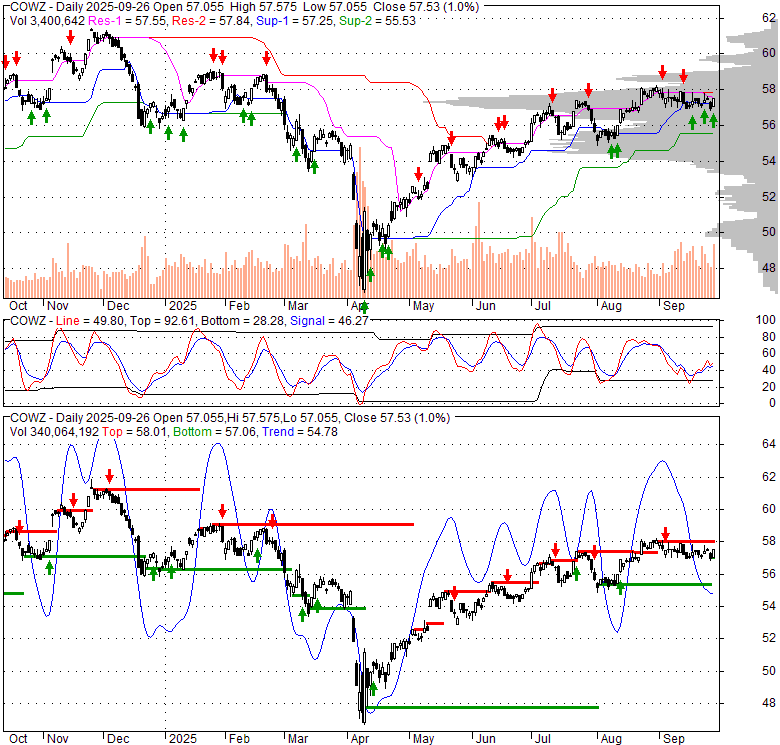
Task: Select the Sup-2 = 55.53 label
Action: coord(378,21)
